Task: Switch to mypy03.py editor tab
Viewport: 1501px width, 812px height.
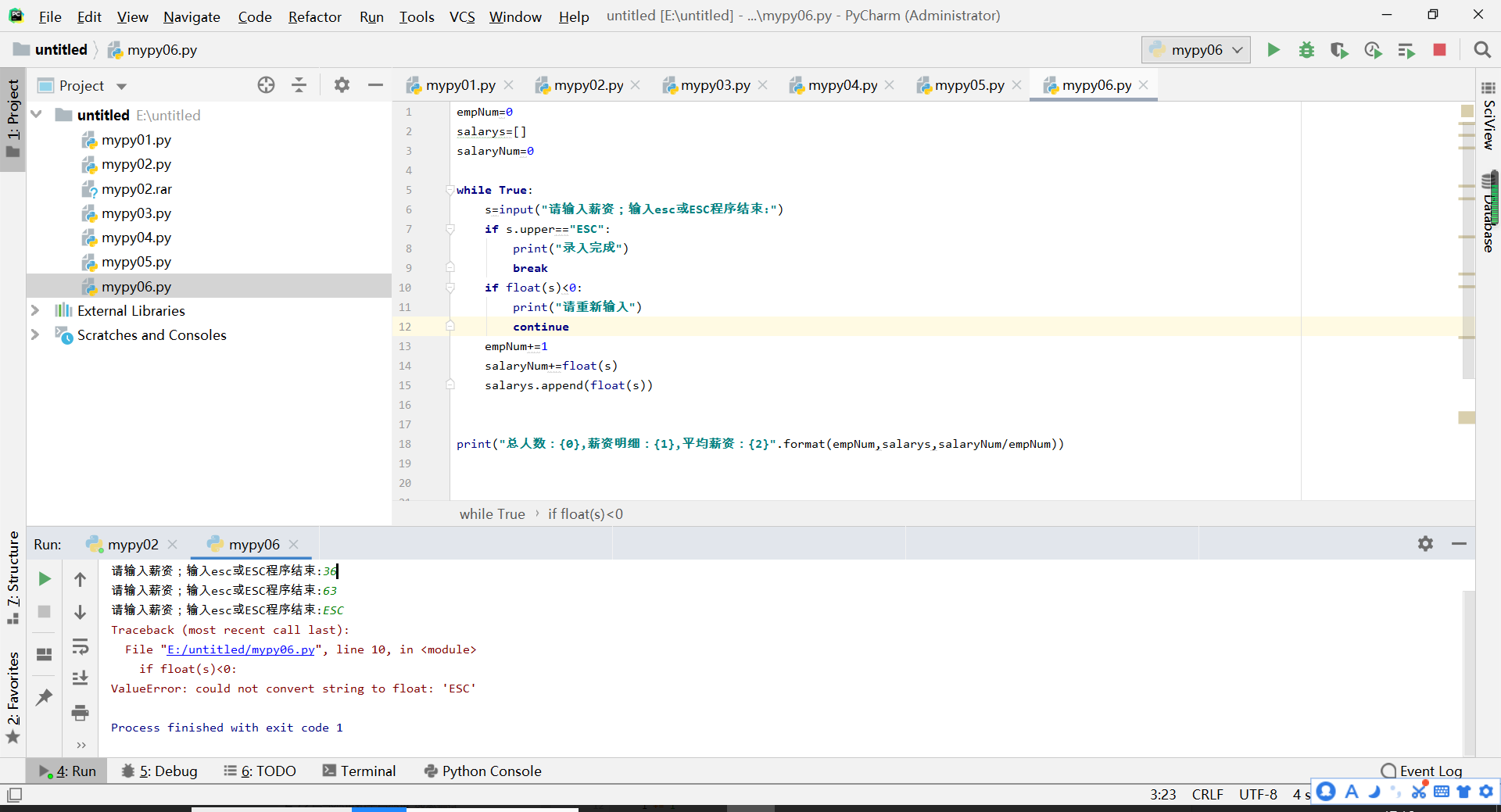Action: tap(715, 85)
